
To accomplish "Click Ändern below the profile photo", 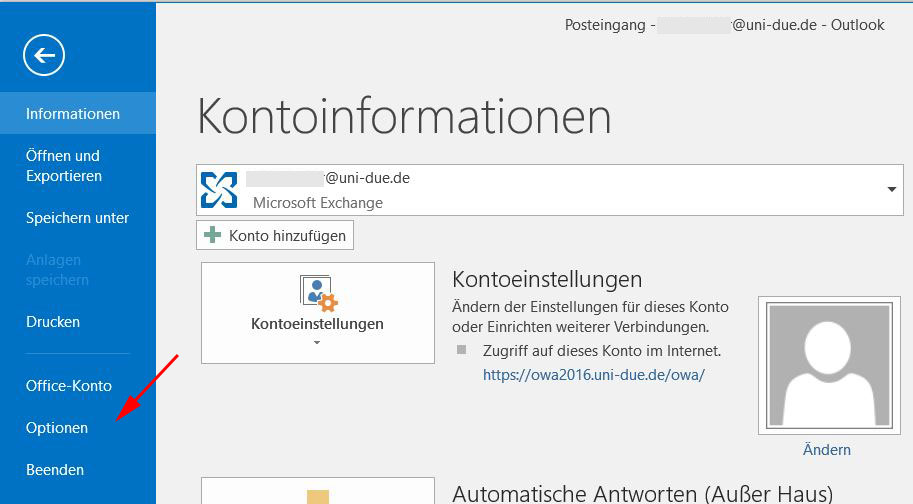I will (x=826, y=450).
